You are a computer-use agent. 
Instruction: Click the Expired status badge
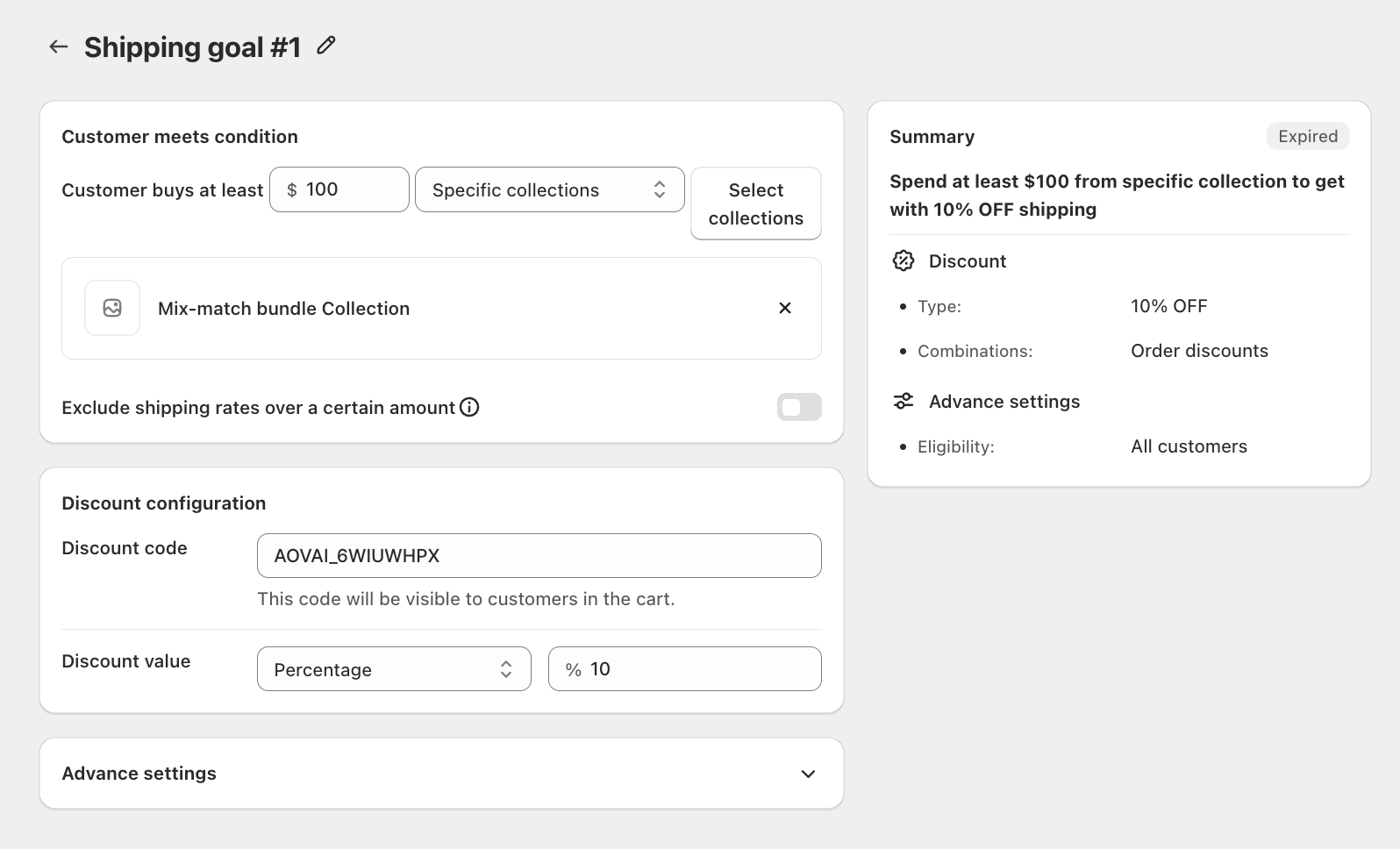(1308, 136)
